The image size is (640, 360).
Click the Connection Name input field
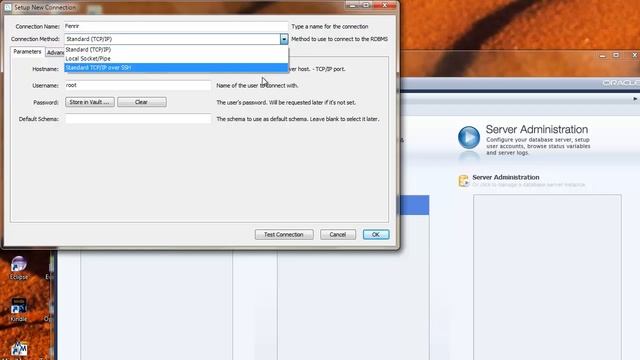[176, 27]
